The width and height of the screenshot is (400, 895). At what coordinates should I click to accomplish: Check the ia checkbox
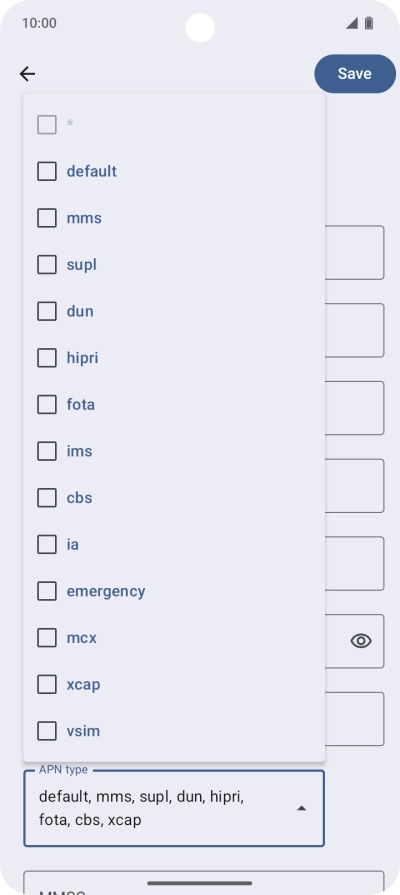(47, 545)
